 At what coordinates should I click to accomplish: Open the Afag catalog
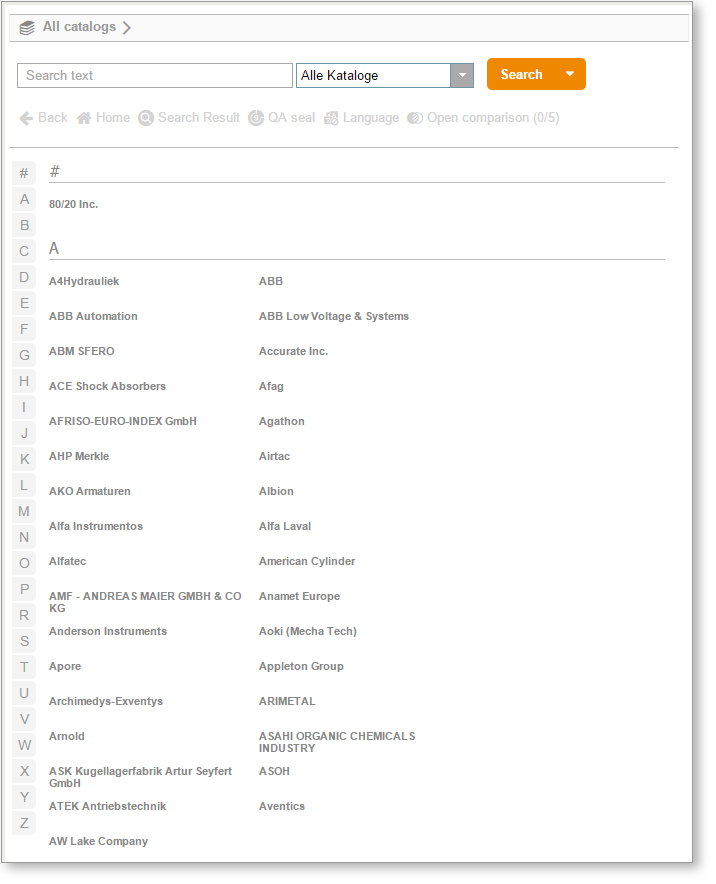point(271,386)
